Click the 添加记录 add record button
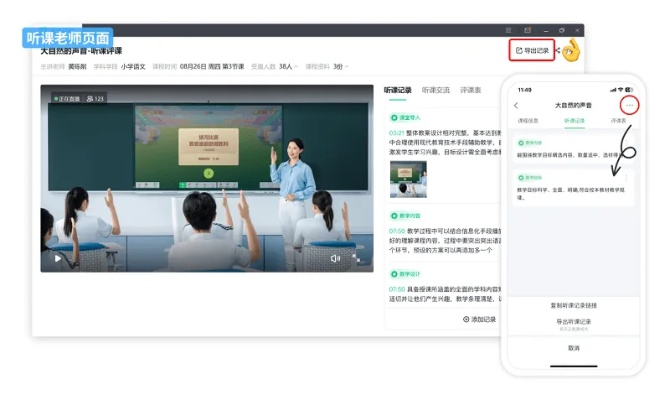This screenshot has height=400, width=670. point(479,319)
